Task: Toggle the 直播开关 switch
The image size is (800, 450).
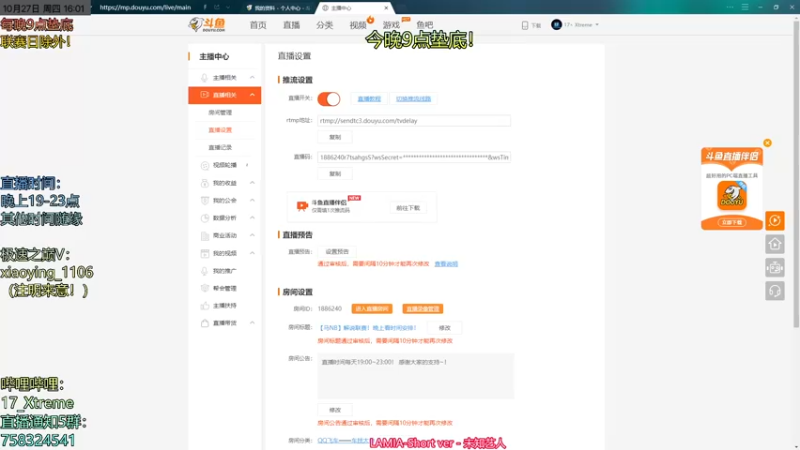Action: coord(329,99)
